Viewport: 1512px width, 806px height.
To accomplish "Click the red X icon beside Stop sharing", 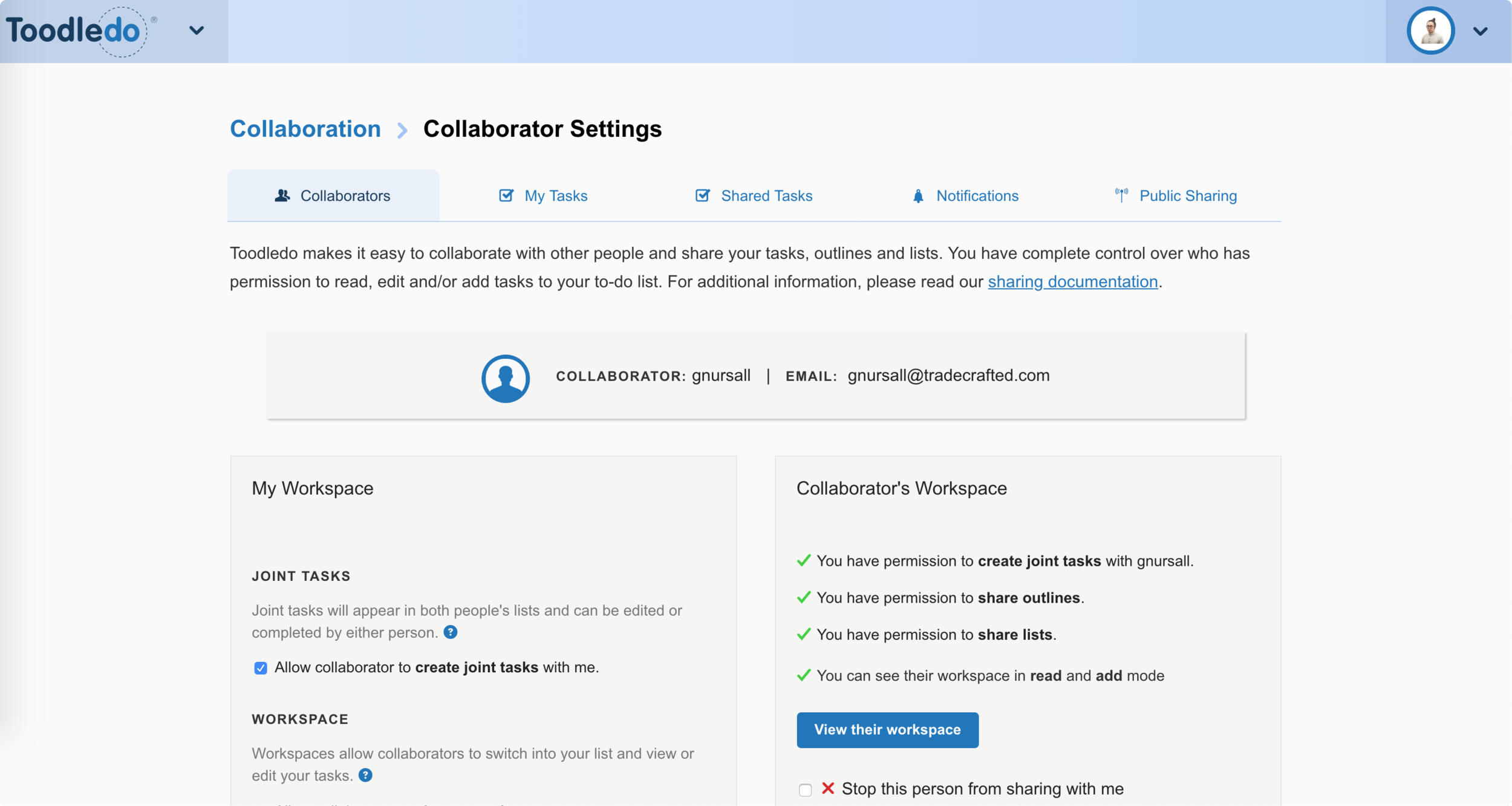I will point(828,788).
